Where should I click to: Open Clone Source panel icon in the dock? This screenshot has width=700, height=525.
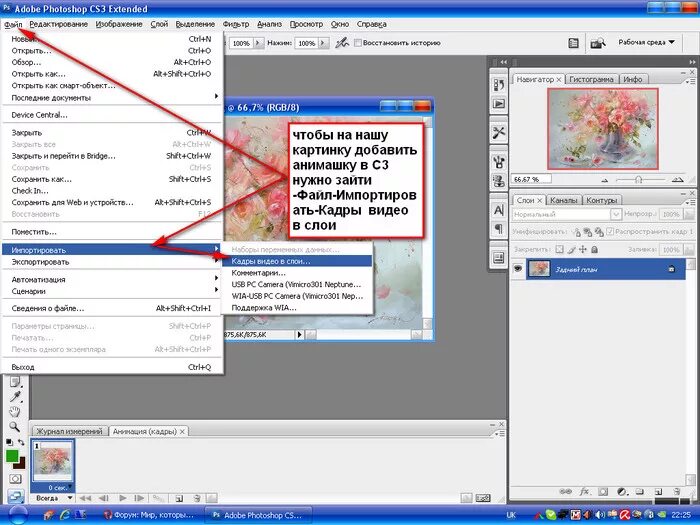(x=499, y=181)
